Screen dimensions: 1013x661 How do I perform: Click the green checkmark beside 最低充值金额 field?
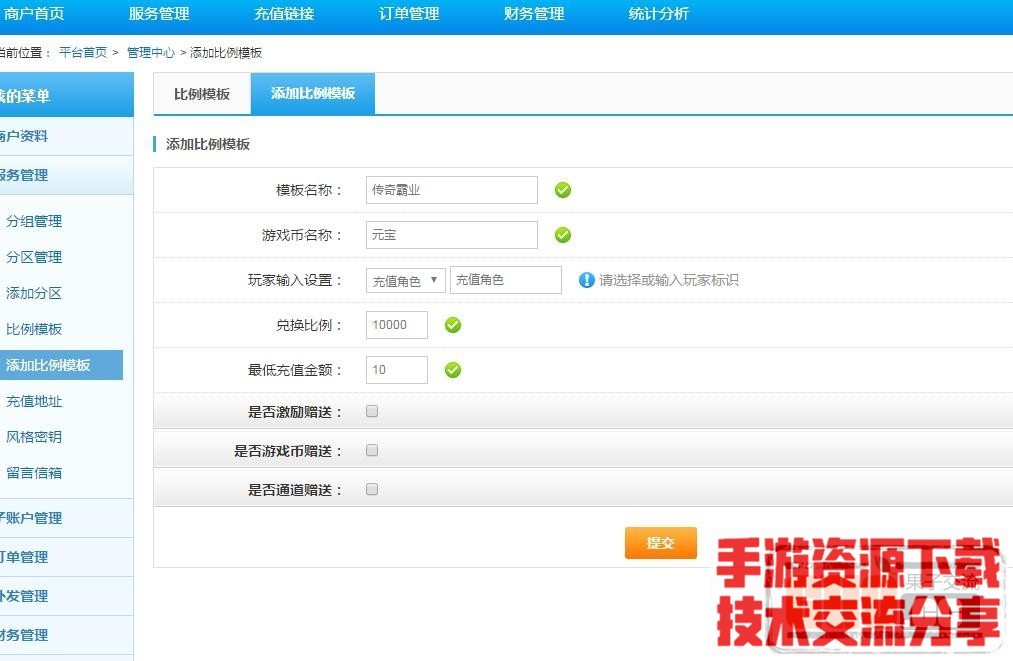[453, 370]
